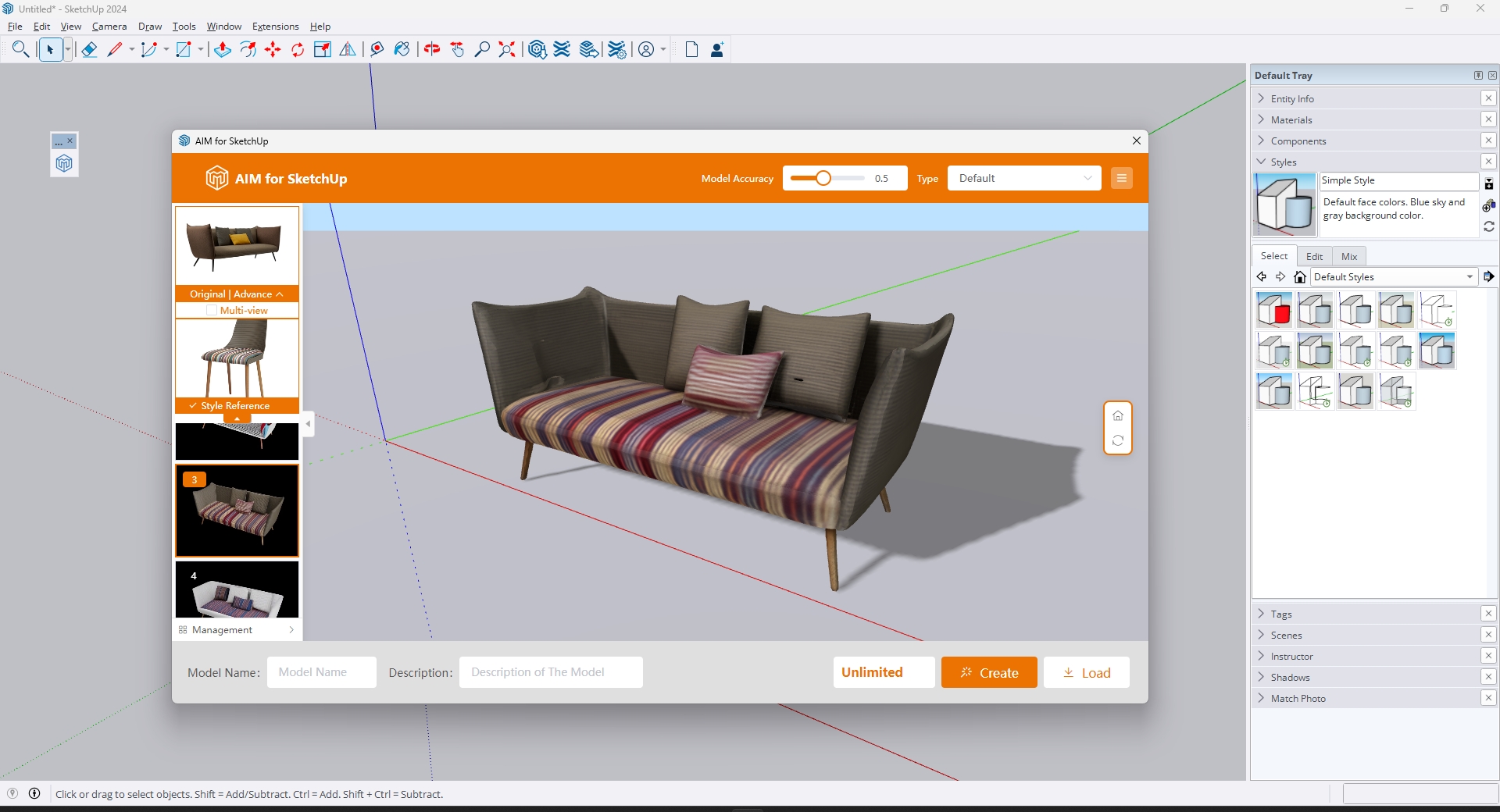Collapse the Original | Advance section

280,294
